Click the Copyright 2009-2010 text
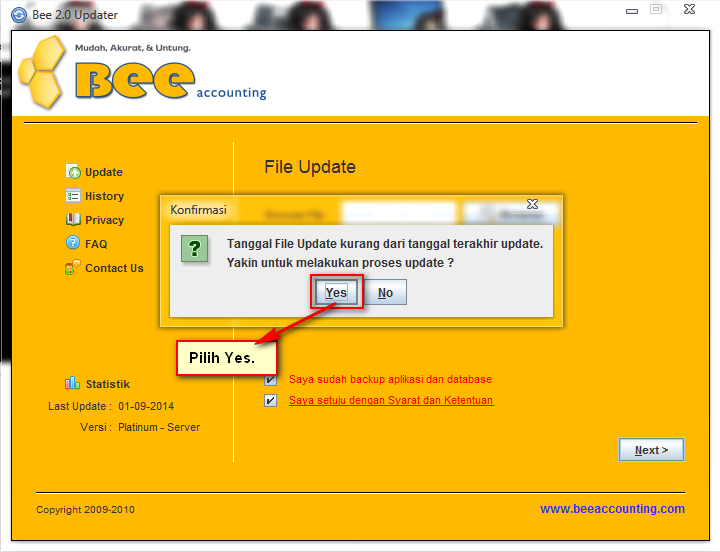This screenshot has height=552, width=720. coord(85,510)
